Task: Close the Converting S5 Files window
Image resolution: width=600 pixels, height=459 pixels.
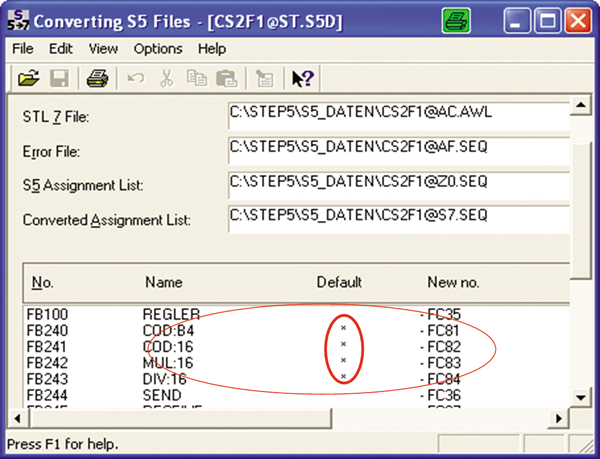Action: tap(578, 21)
